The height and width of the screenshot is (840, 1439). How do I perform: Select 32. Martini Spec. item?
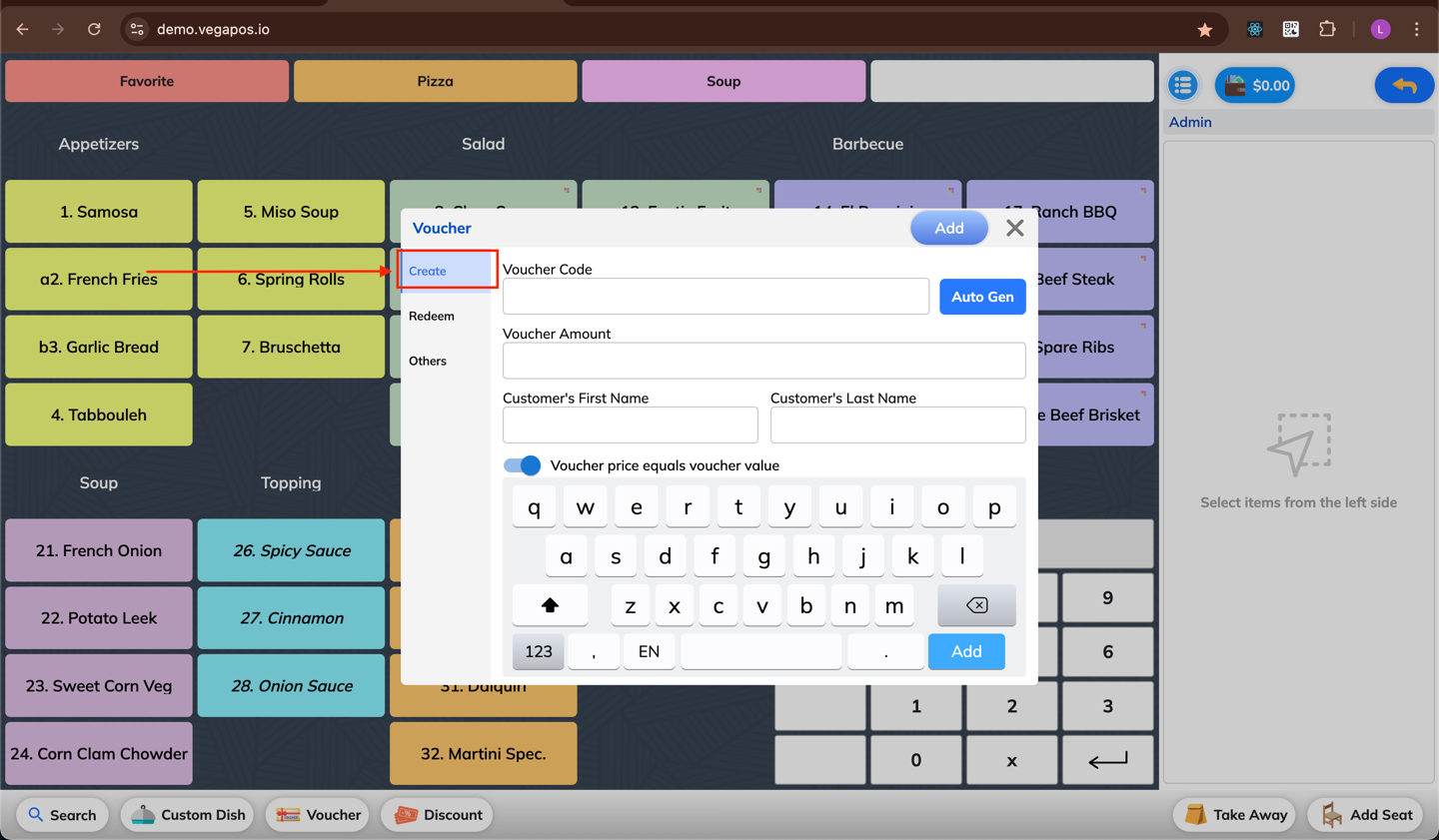(x=483, y=753)
